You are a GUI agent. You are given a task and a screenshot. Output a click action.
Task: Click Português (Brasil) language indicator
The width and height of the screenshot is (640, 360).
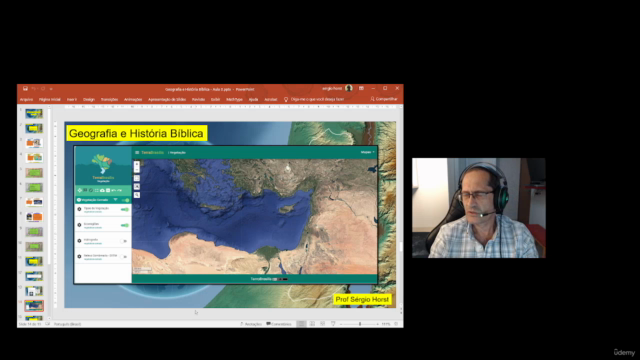tap(67, 324)
